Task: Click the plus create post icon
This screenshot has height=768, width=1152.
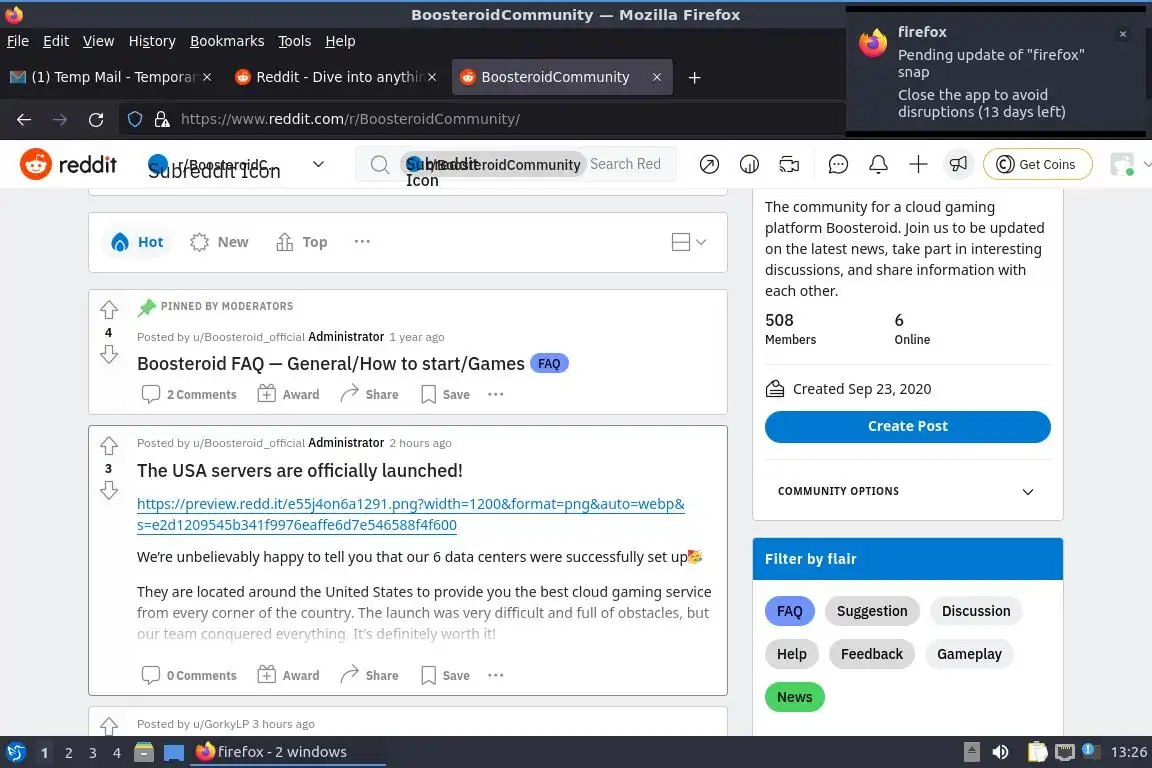Action: [918, 165]
